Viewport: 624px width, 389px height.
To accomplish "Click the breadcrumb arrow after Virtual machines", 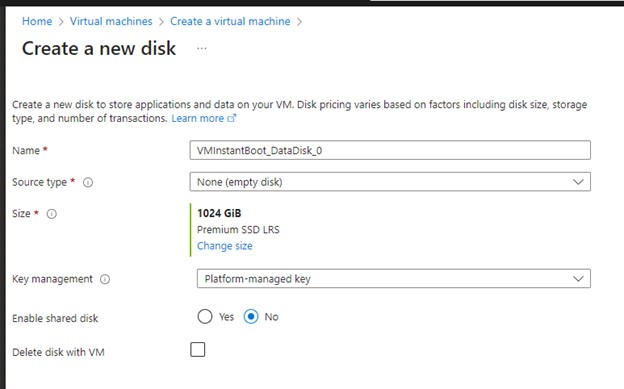I will point(161,22).
